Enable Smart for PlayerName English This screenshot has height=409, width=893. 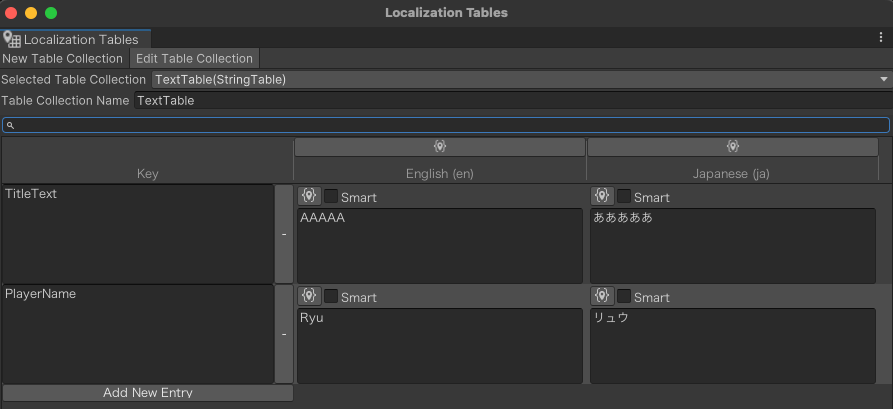[331, 296]
